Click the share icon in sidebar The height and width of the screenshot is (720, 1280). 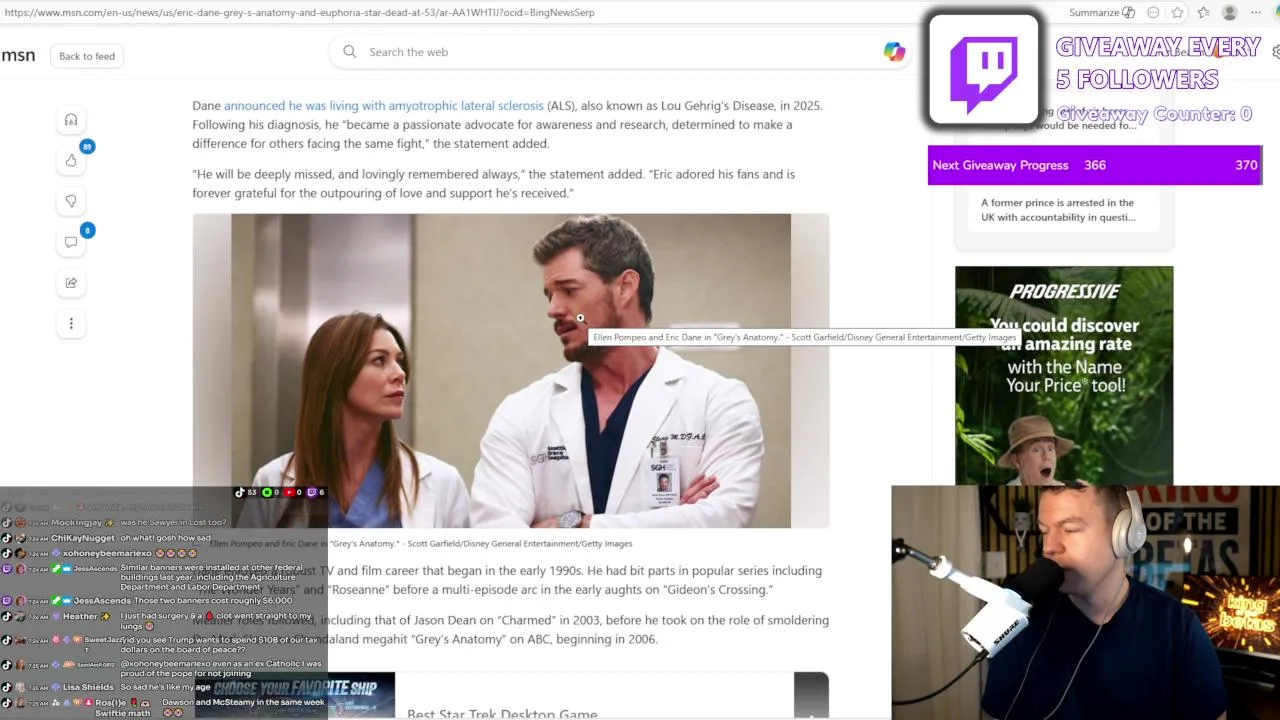tap(71, 283)
